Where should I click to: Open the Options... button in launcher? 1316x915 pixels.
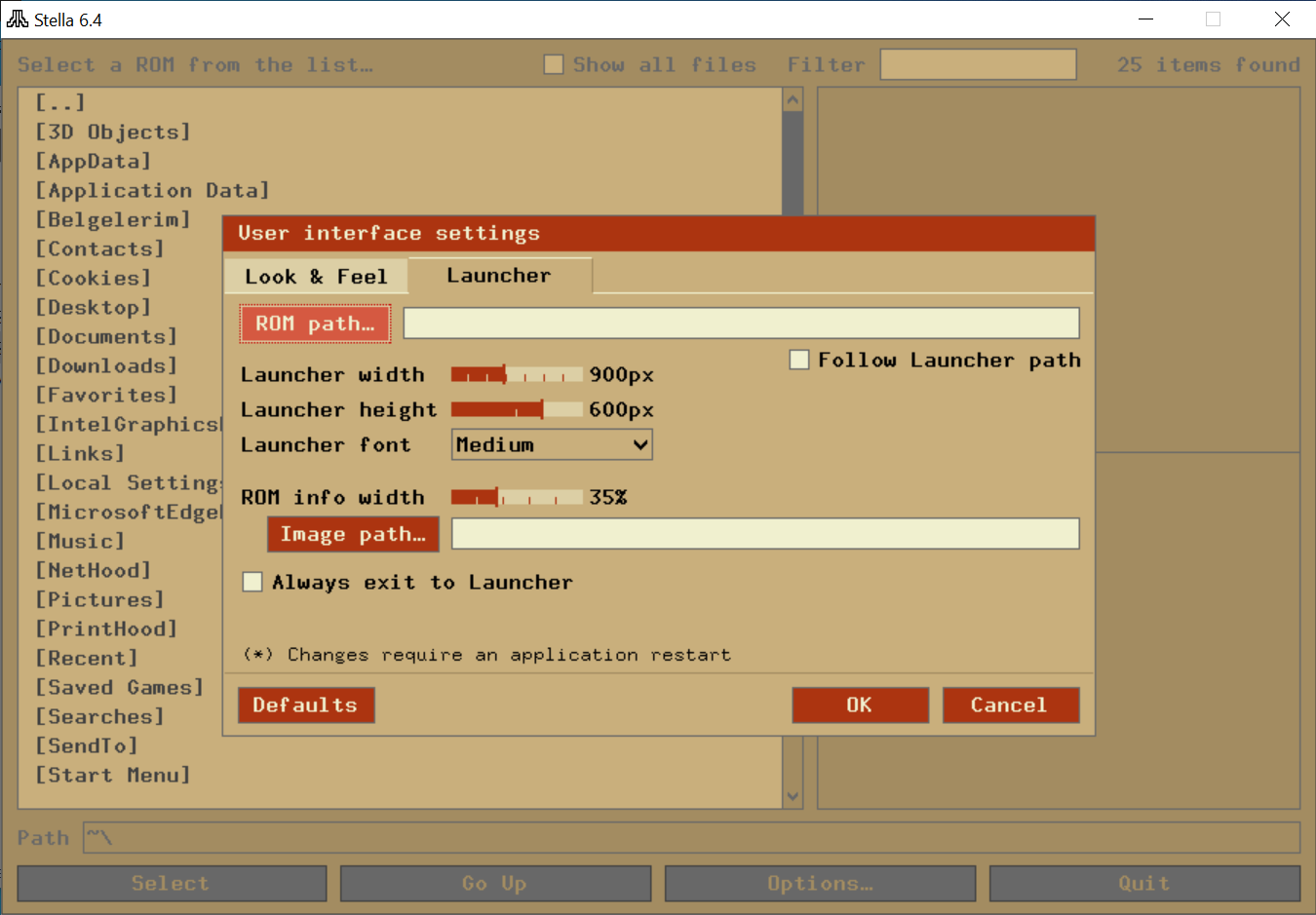820,884
